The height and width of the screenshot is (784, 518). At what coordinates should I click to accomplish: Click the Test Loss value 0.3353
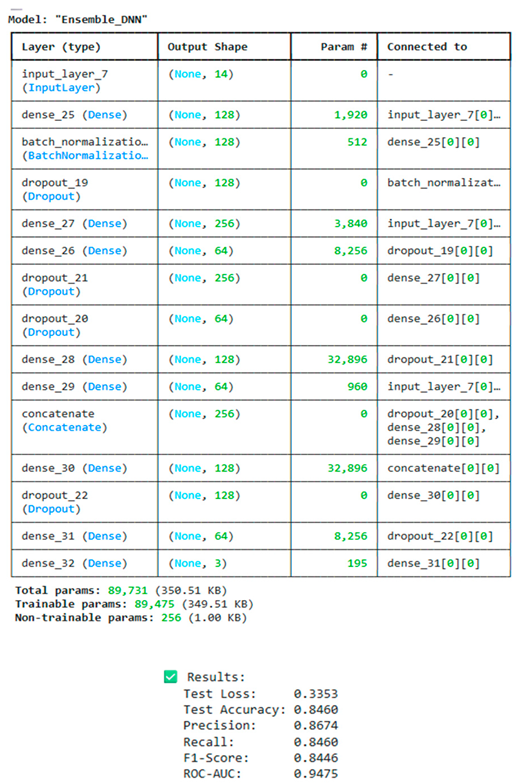316,694
